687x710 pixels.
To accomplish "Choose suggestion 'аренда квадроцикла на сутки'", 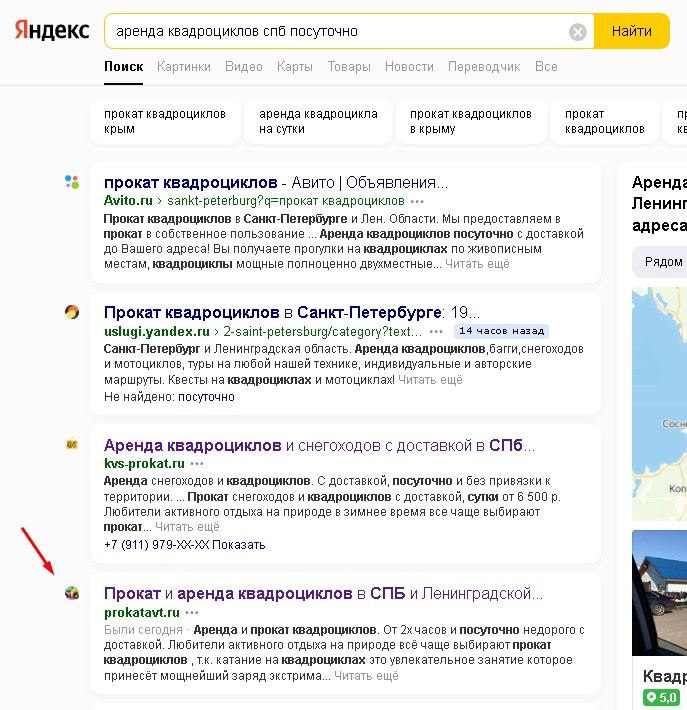I will (318, 121).
